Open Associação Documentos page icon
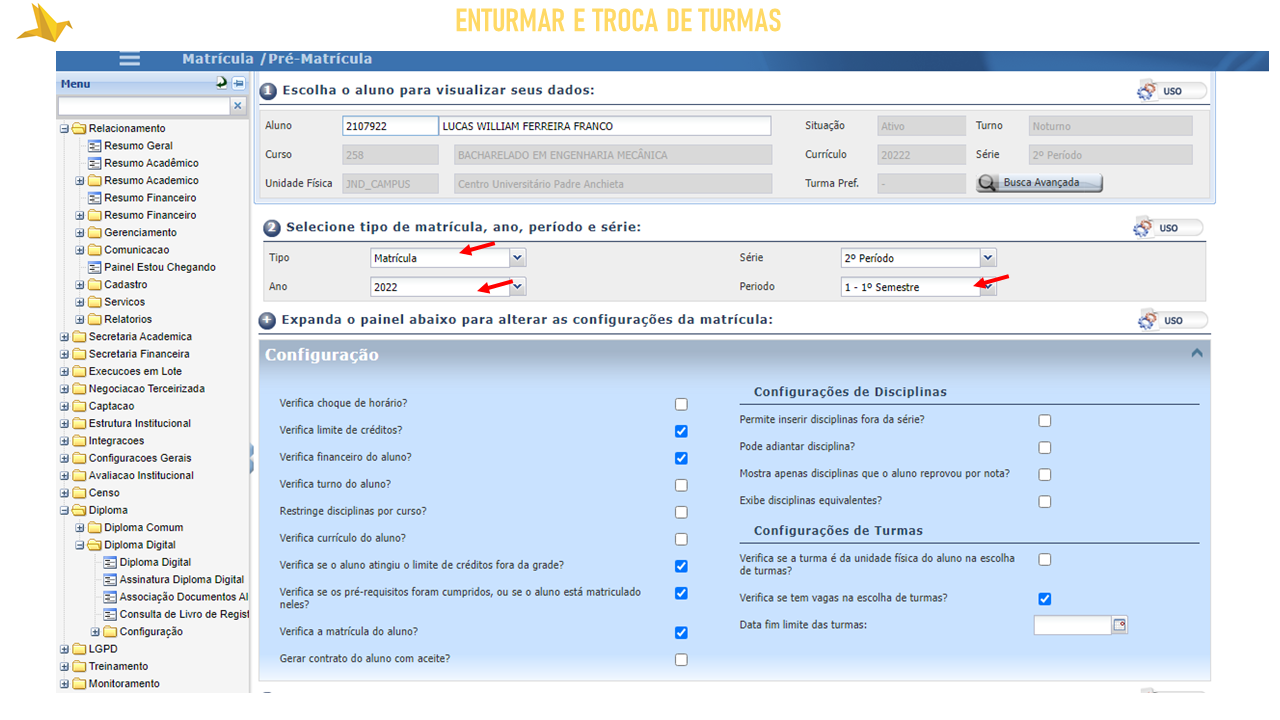Screen dimensions: 1280x720 click(x=110, y=597)
